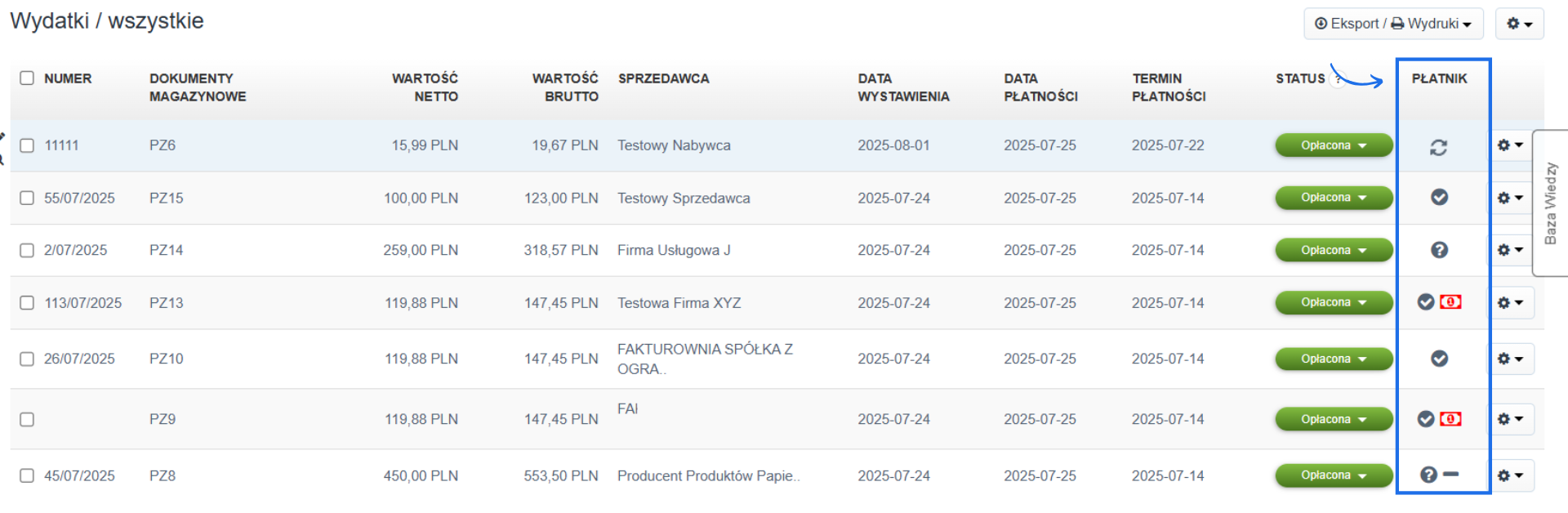Viewport: 1568px width, 513px height.
Task: Open the Eksport / Wydruki dropdown
Action: tap(1392, 23)
